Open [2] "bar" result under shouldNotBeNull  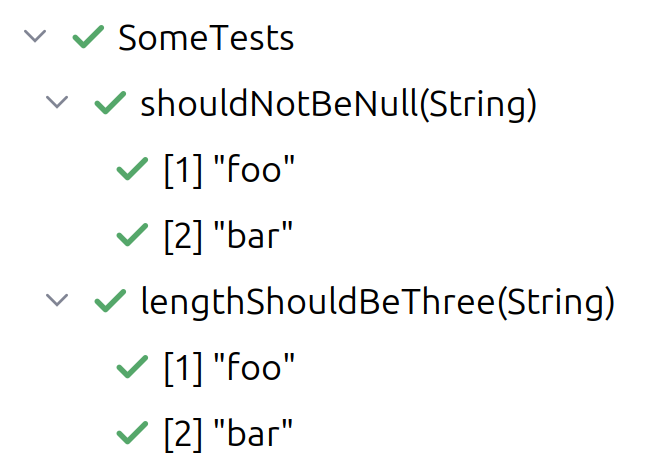click(229, 236)
